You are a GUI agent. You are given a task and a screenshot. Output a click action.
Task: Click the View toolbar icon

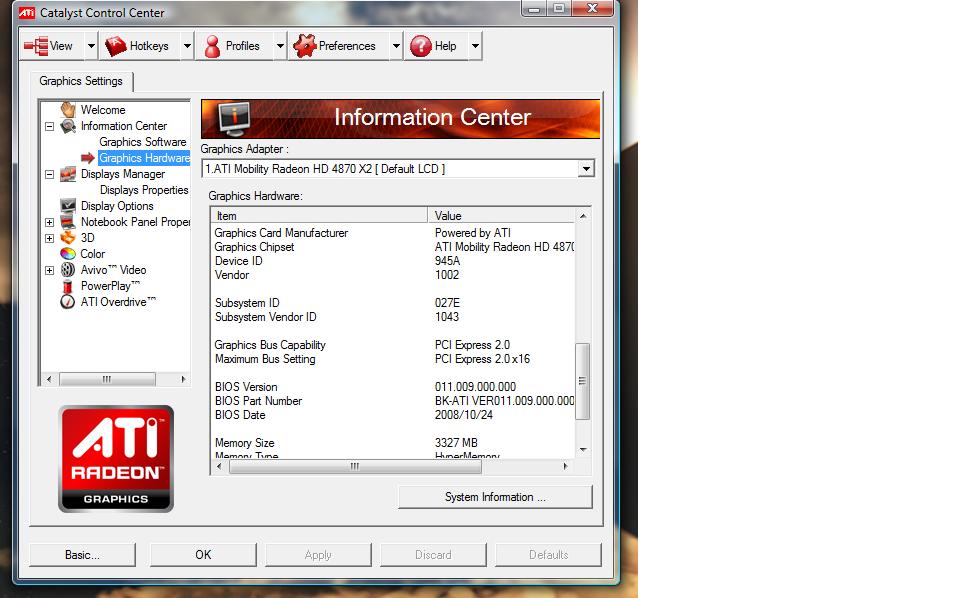click(36, 46)
